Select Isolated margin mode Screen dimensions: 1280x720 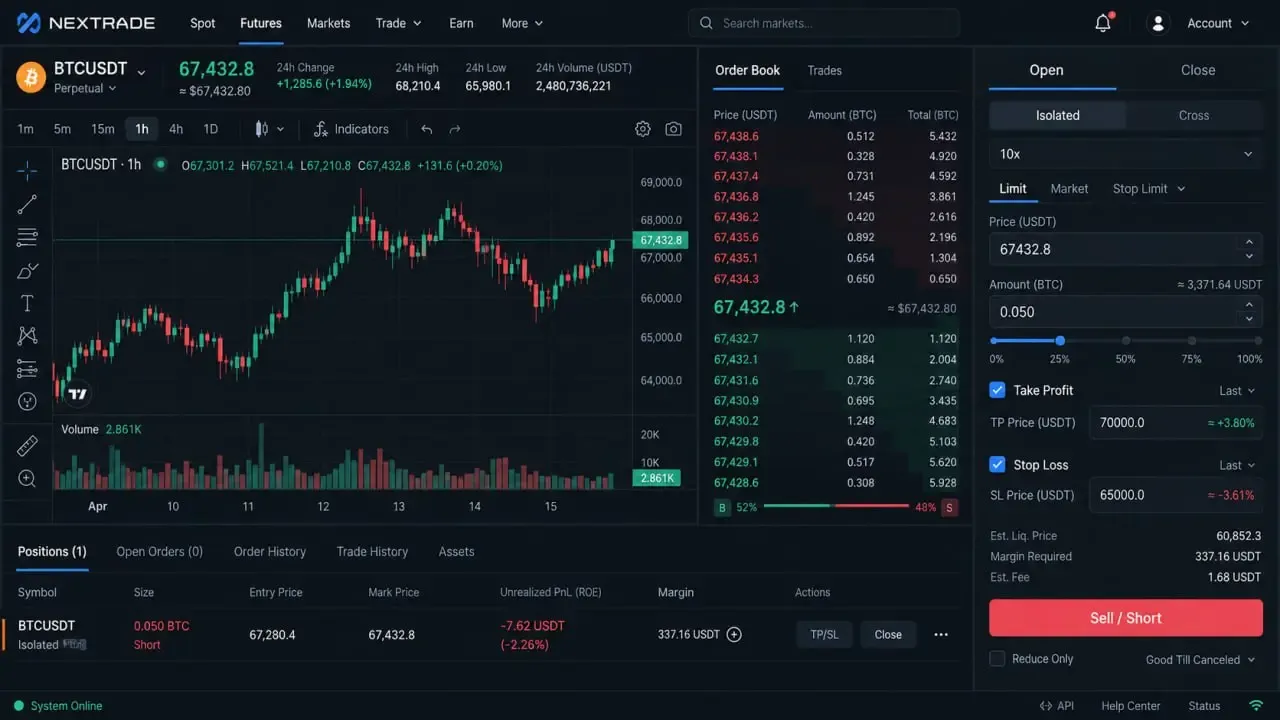tap(1058, 115)
